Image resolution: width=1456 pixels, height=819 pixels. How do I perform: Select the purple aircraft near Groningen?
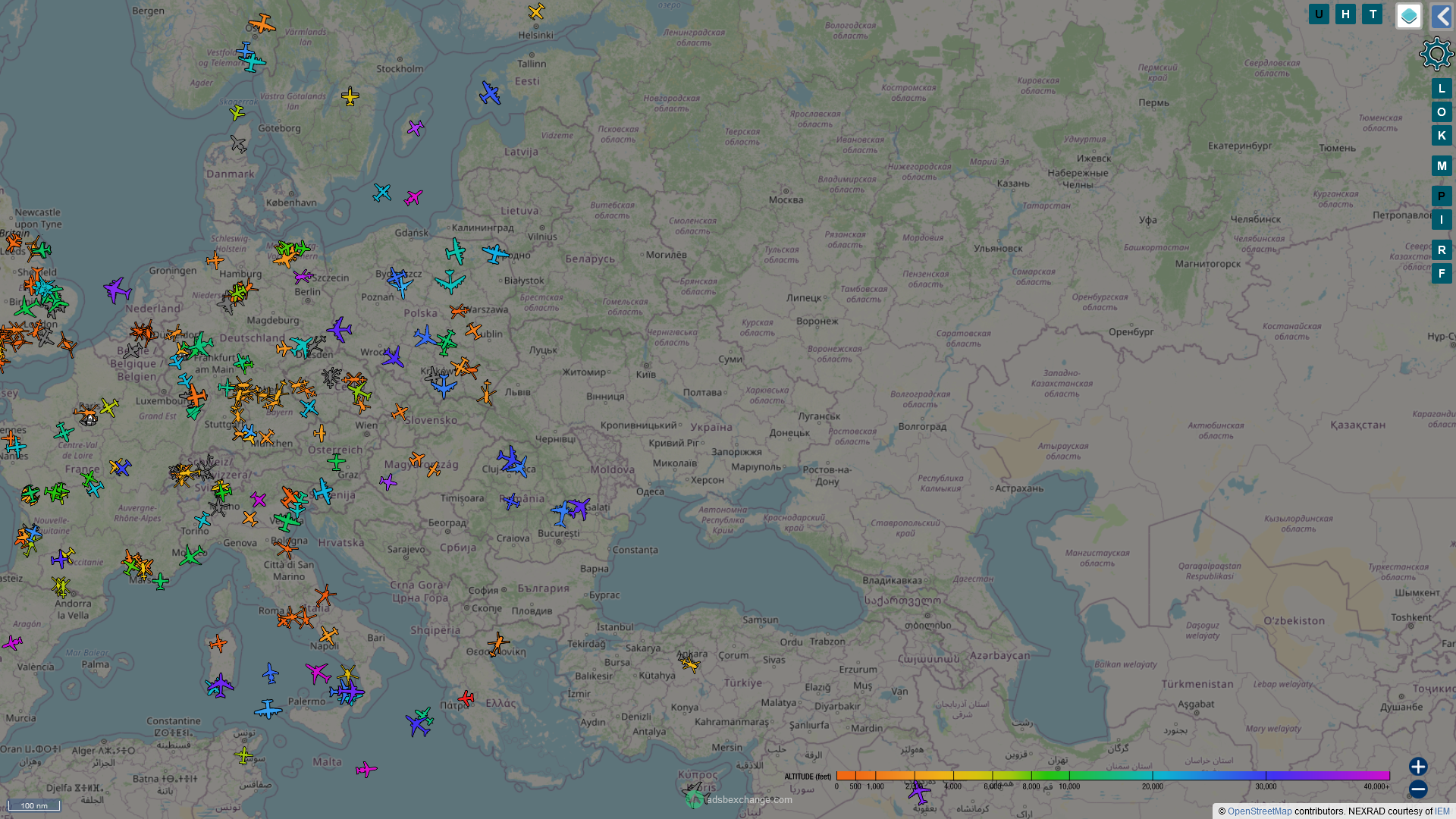pyautogui.click(x=118, y=290)
